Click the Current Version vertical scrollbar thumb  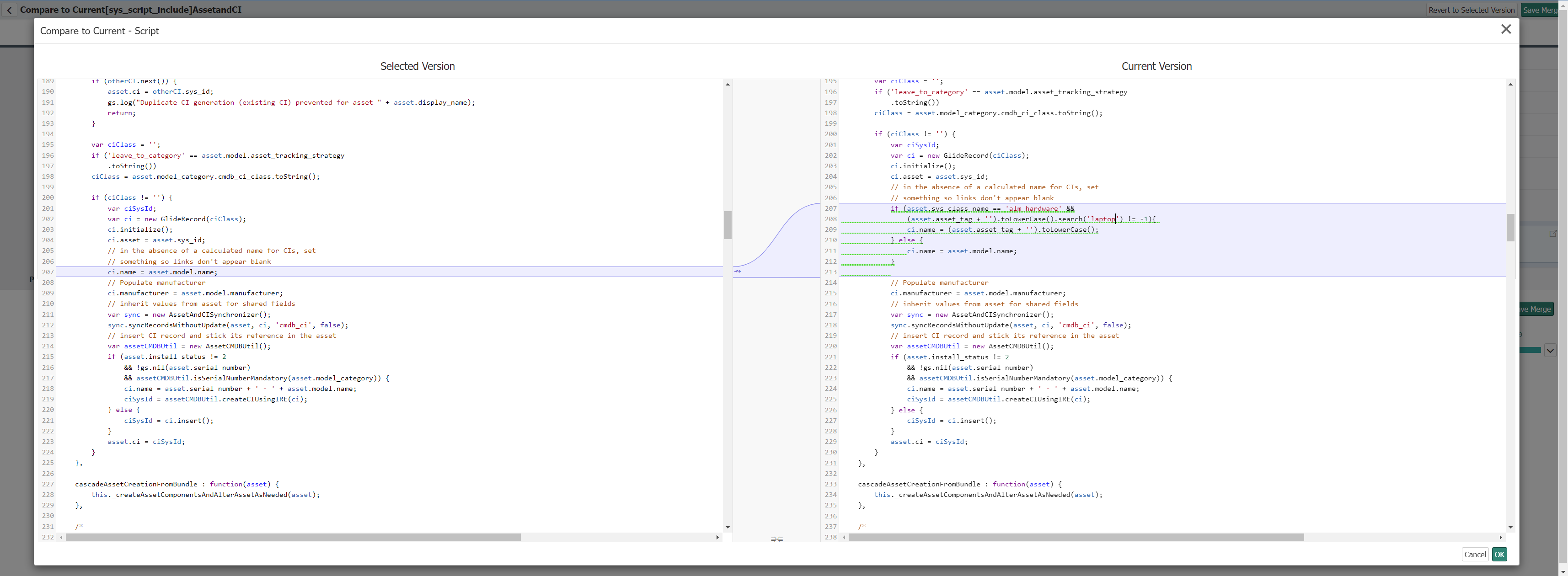point(1510,228)
